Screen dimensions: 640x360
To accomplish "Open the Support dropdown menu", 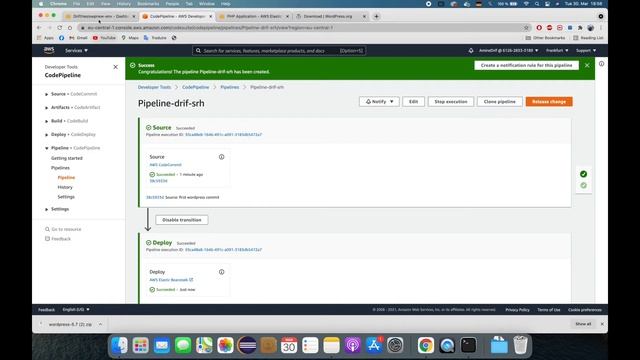I will coord(586,51).
